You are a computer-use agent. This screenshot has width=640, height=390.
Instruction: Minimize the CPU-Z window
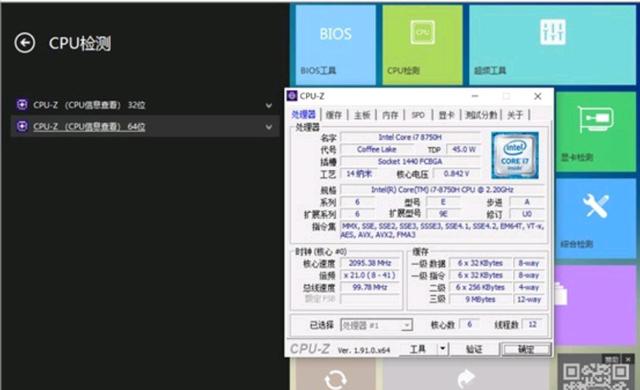(x=475, y=96)
